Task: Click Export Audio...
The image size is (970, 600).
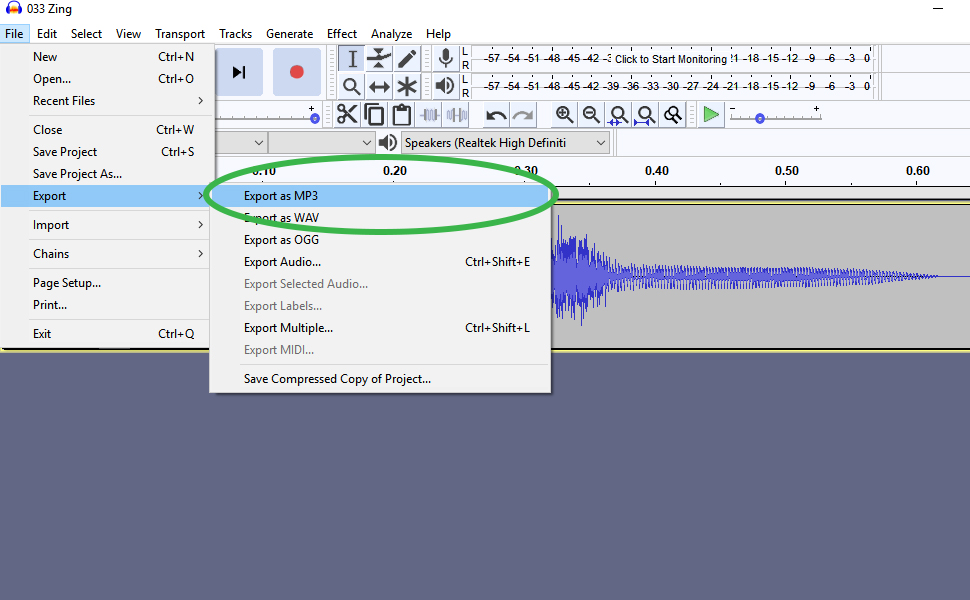Action: (x=380, y=262)
